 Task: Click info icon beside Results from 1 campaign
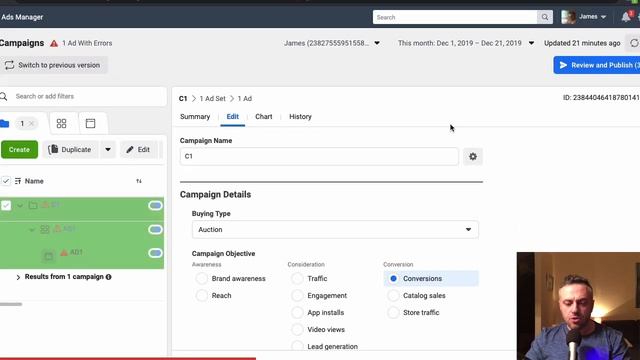pyautogui.click(x=109, y=277)
